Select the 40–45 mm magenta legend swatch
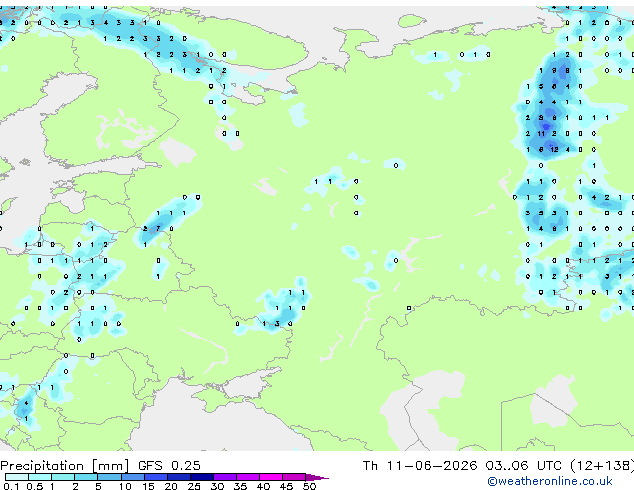 271,477
